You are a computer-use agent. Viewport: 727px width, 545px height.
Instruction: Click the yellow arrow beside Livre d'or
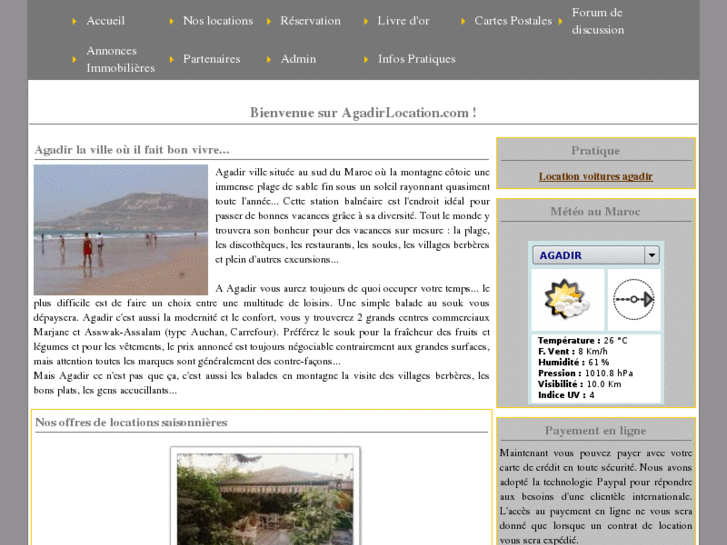pyautogui.click(x=366, y=21)
